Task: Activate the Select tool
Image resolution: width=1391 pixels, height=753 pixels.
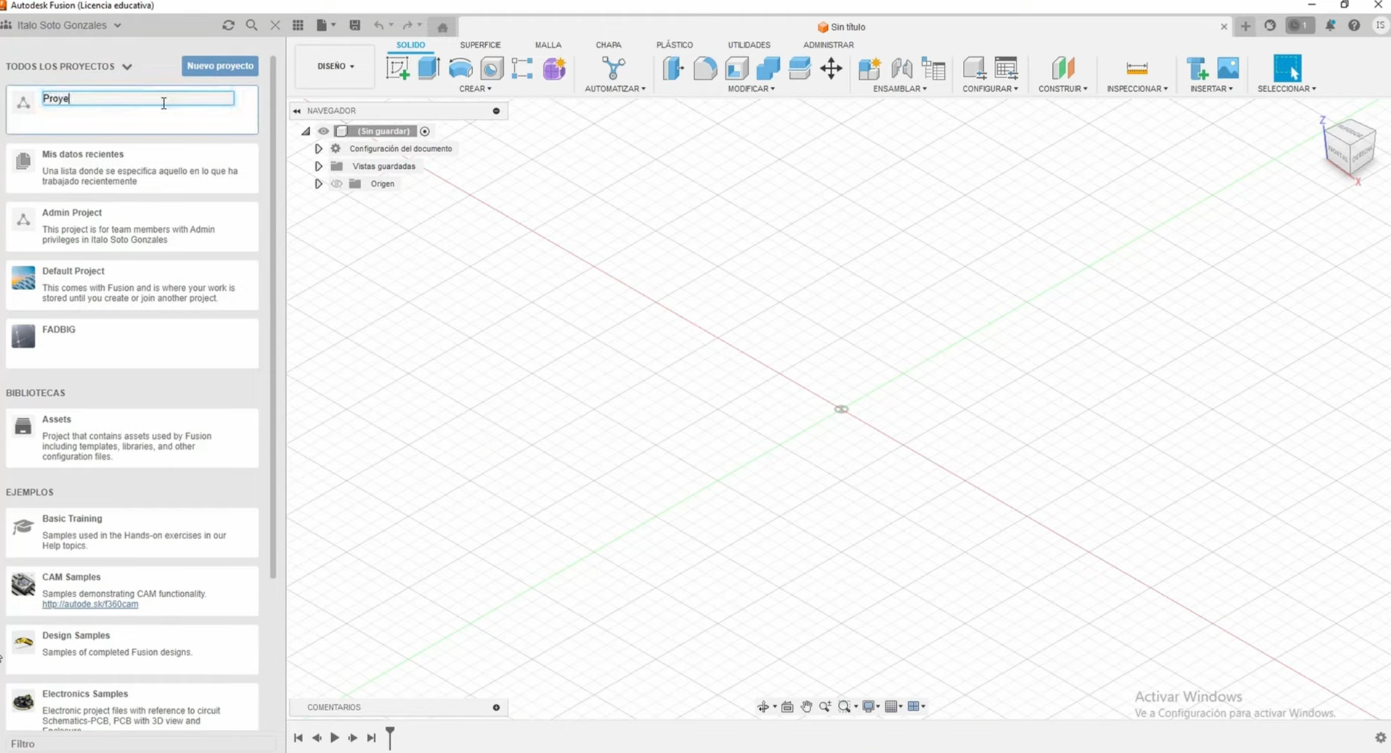Action: pyautogui.click(x=1287, y=68)
